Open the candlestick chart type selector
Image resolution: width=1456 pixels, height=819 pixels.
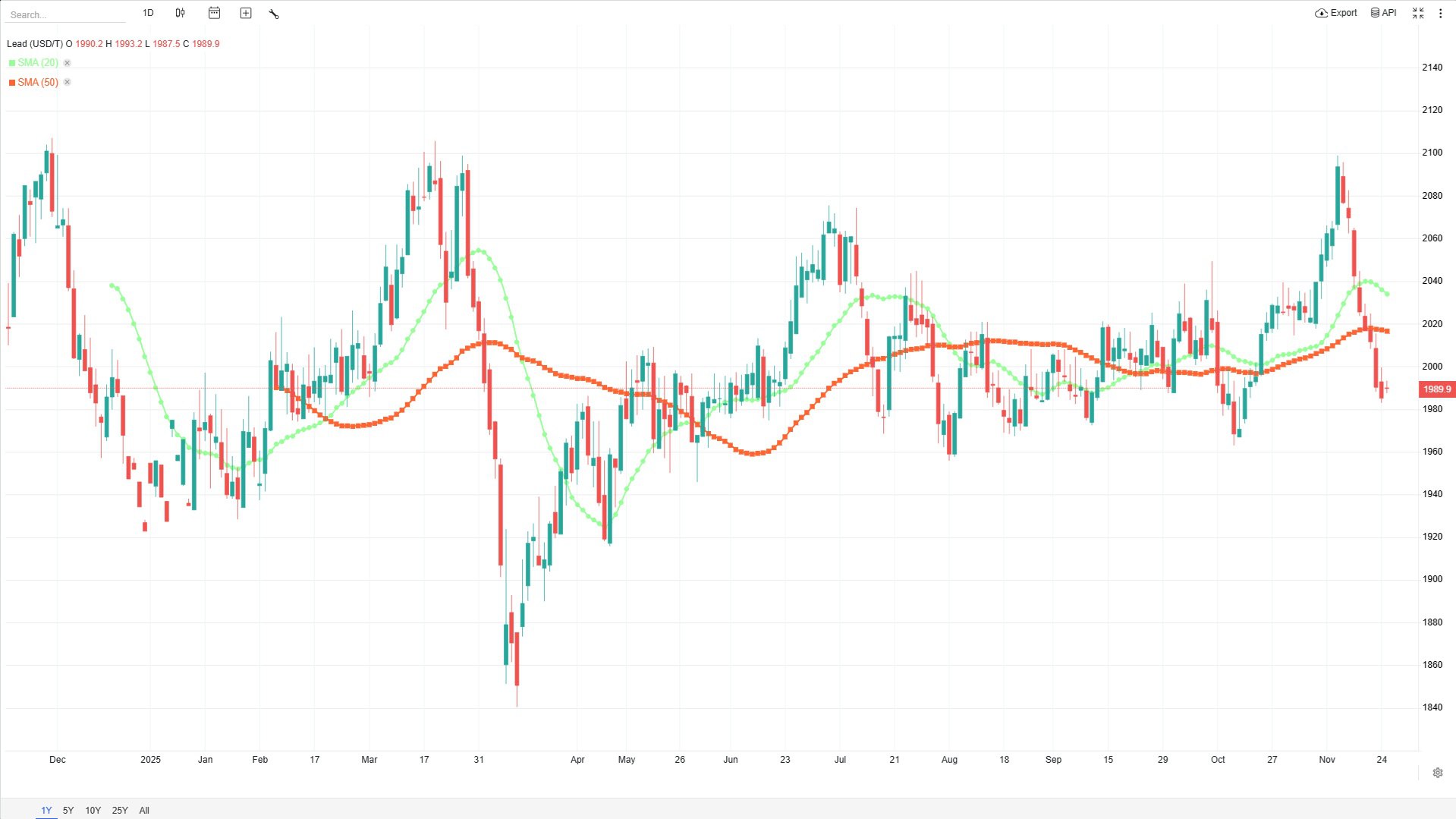click(x=180, y=13)
